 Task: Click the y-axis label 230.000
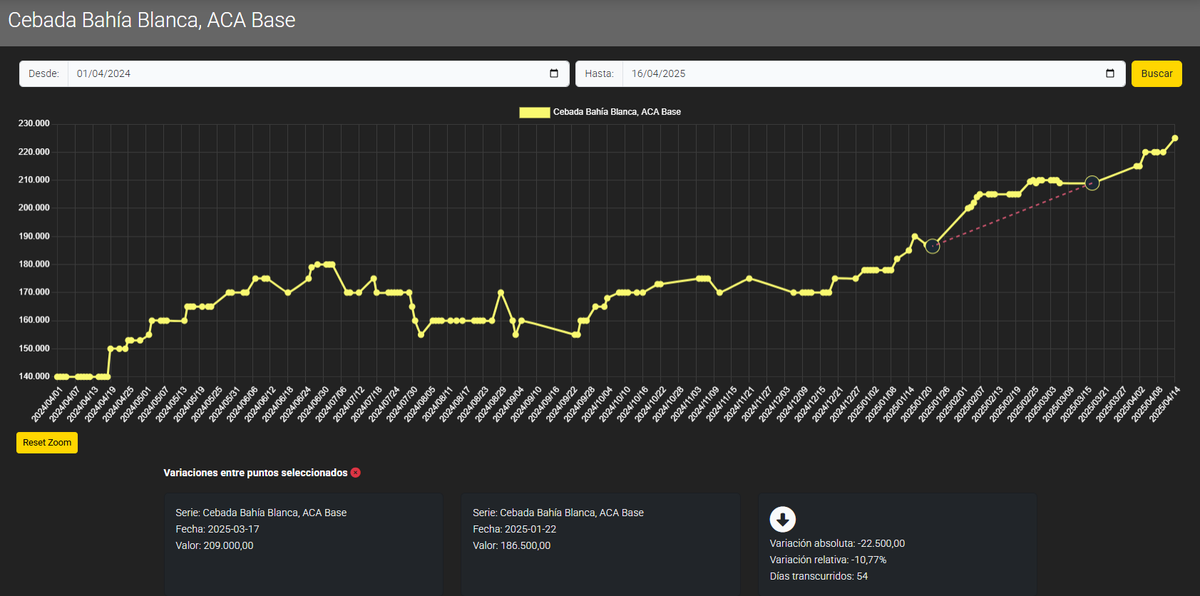pos(34,124)
